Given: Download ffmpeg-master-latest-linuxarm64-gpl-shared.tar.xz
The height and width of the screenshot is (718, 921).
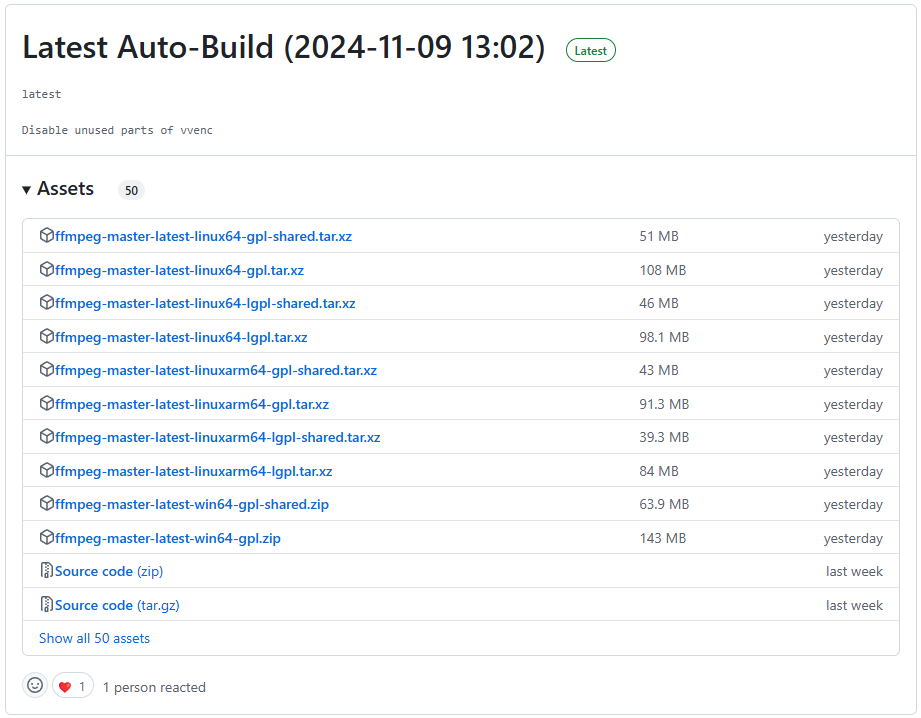Looking at the screenshot, I should pyautogui.click(x=216, y=370).
